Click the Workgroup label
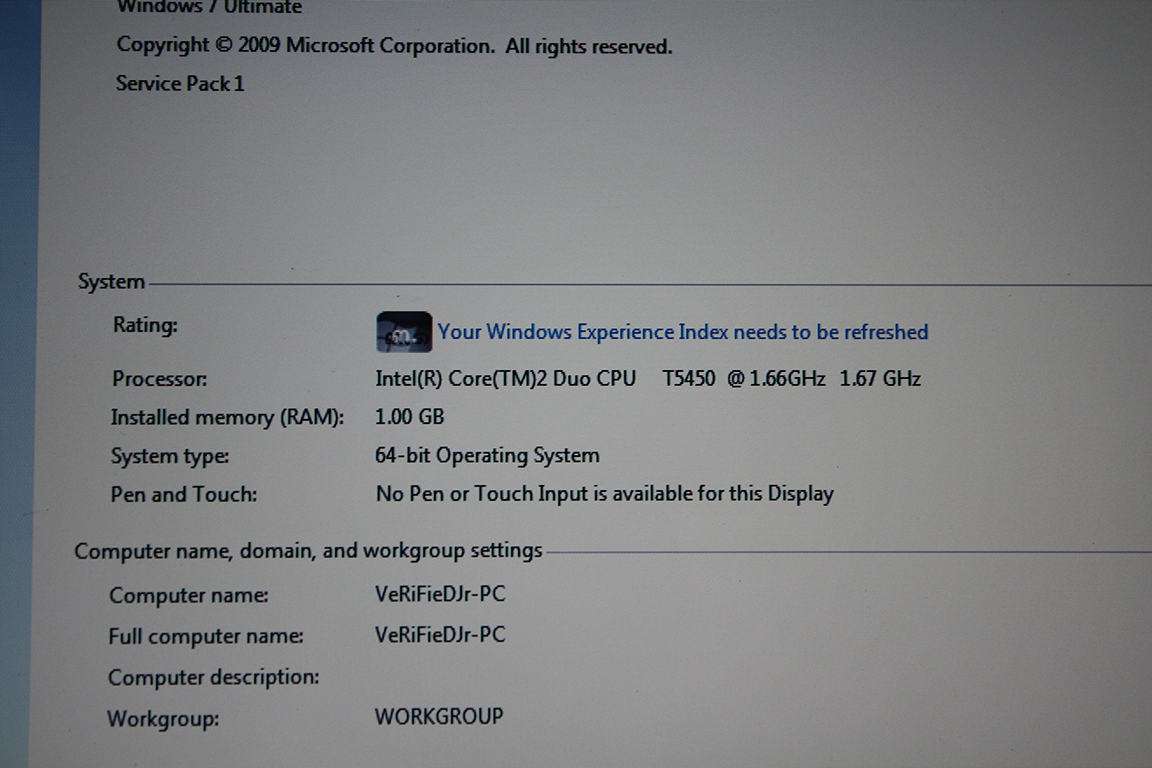This screenshot has height=768, width=1152. tap(163, 719)
